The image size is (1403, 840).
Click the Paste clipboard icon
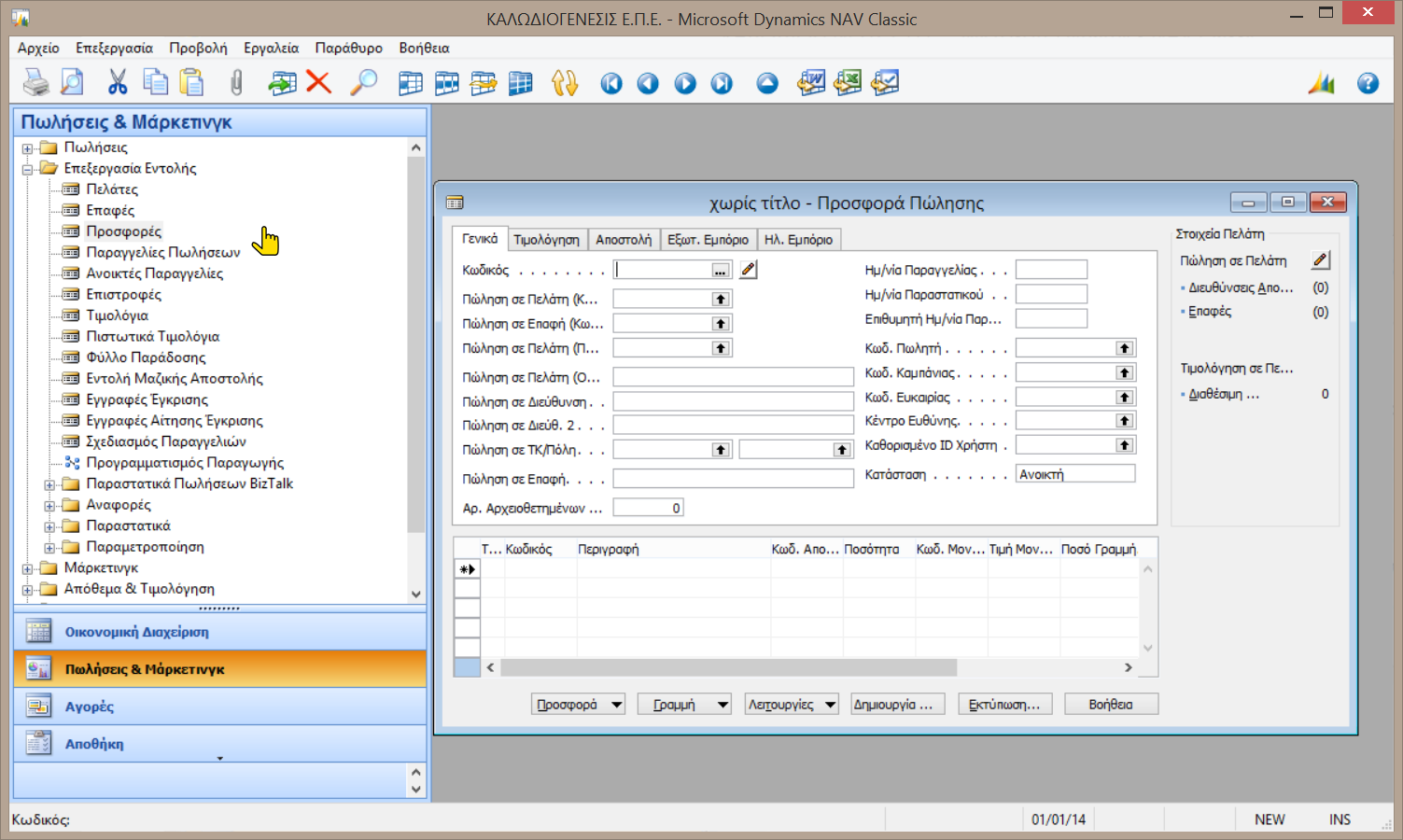tap(191, 83)
